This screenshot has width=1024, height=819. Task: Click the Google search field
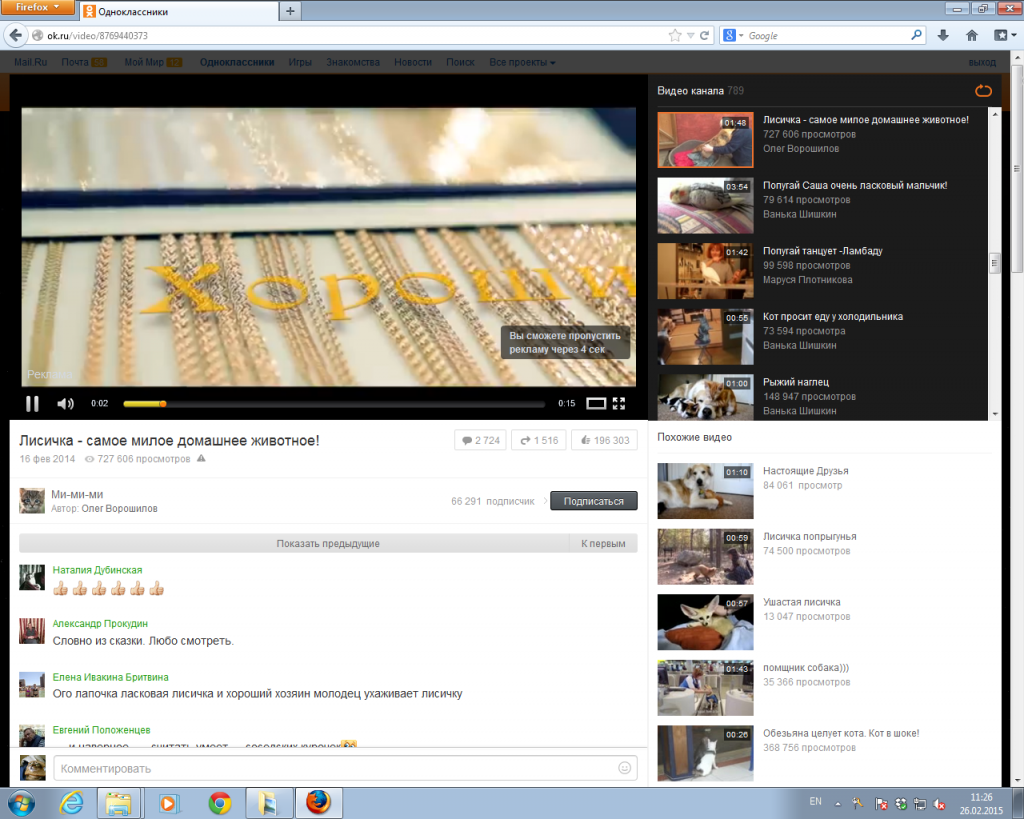(x=827, y=35)
